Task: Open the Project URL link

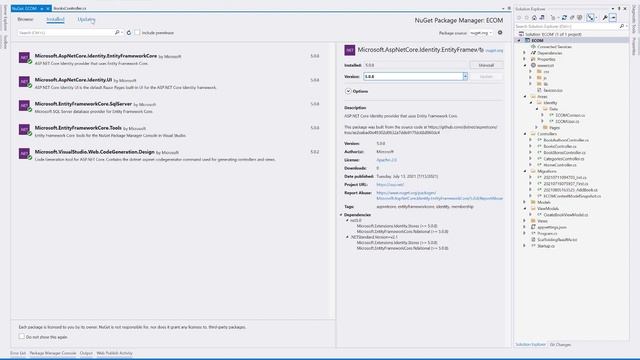Action: [x=390, y=184]
